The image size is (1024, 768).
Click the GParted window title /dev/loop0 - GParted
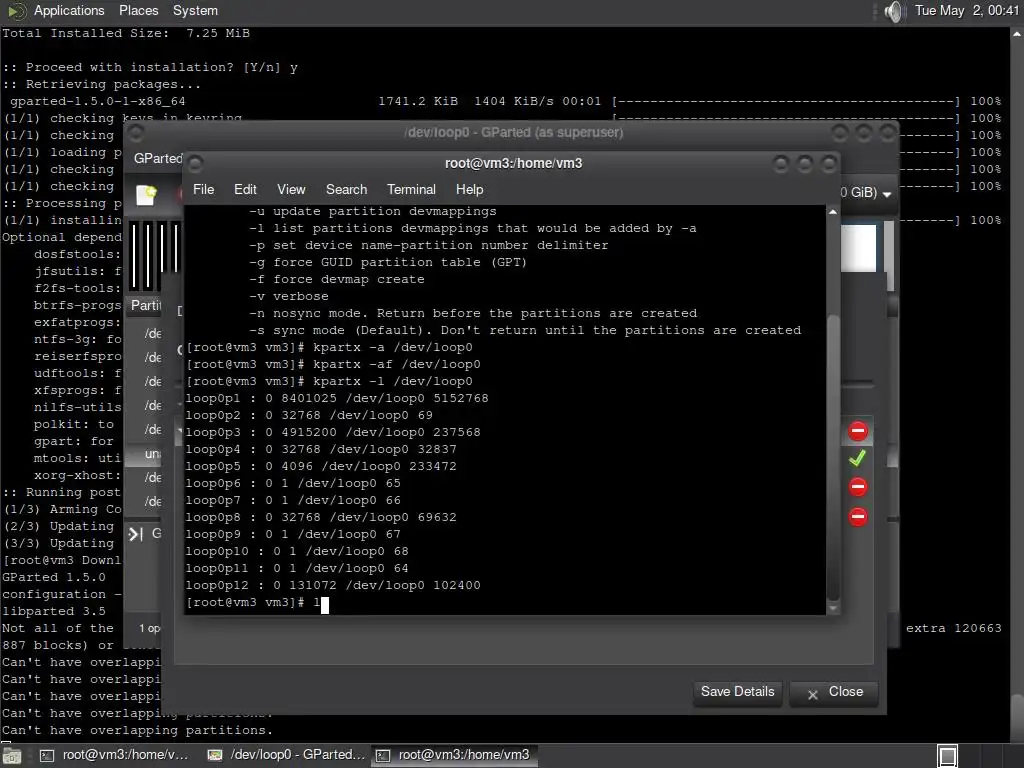click(x=513, y=133)
